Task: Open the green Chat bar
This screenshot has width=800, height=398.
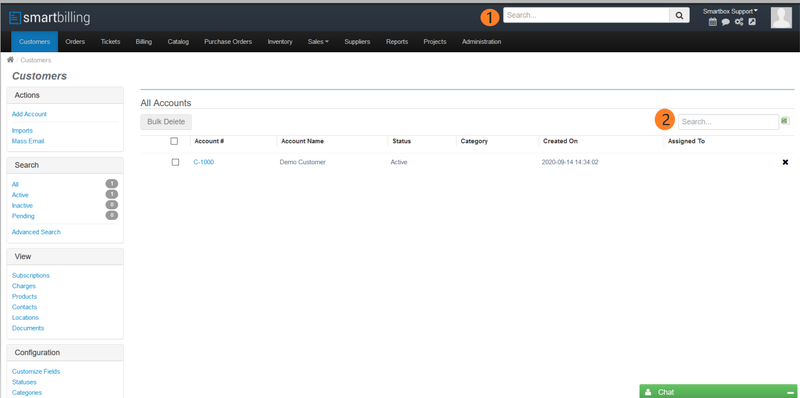Action: pyautogui.click(x=719, y=391)
